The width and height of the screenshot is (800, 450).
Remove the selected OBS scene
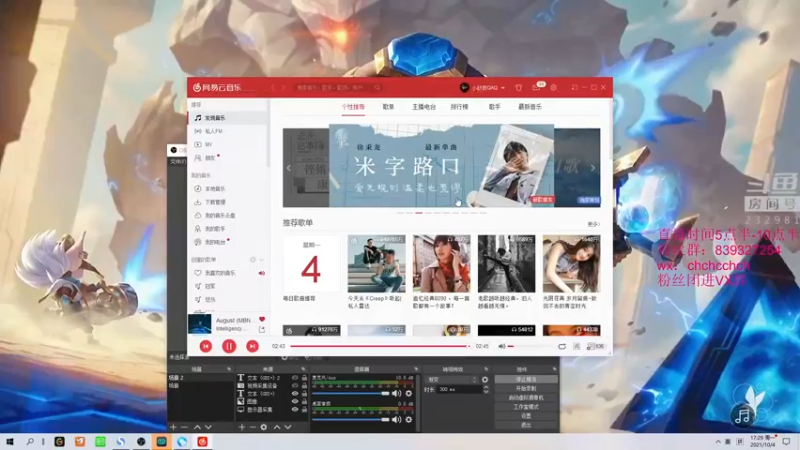(x=184, y=427)
